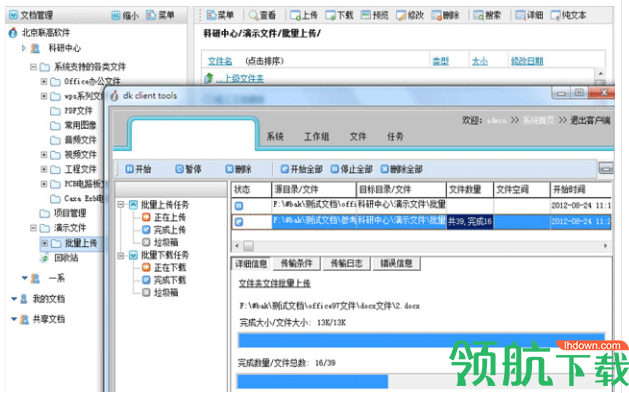Select the PDF文件 folder

tap(78, 111)
